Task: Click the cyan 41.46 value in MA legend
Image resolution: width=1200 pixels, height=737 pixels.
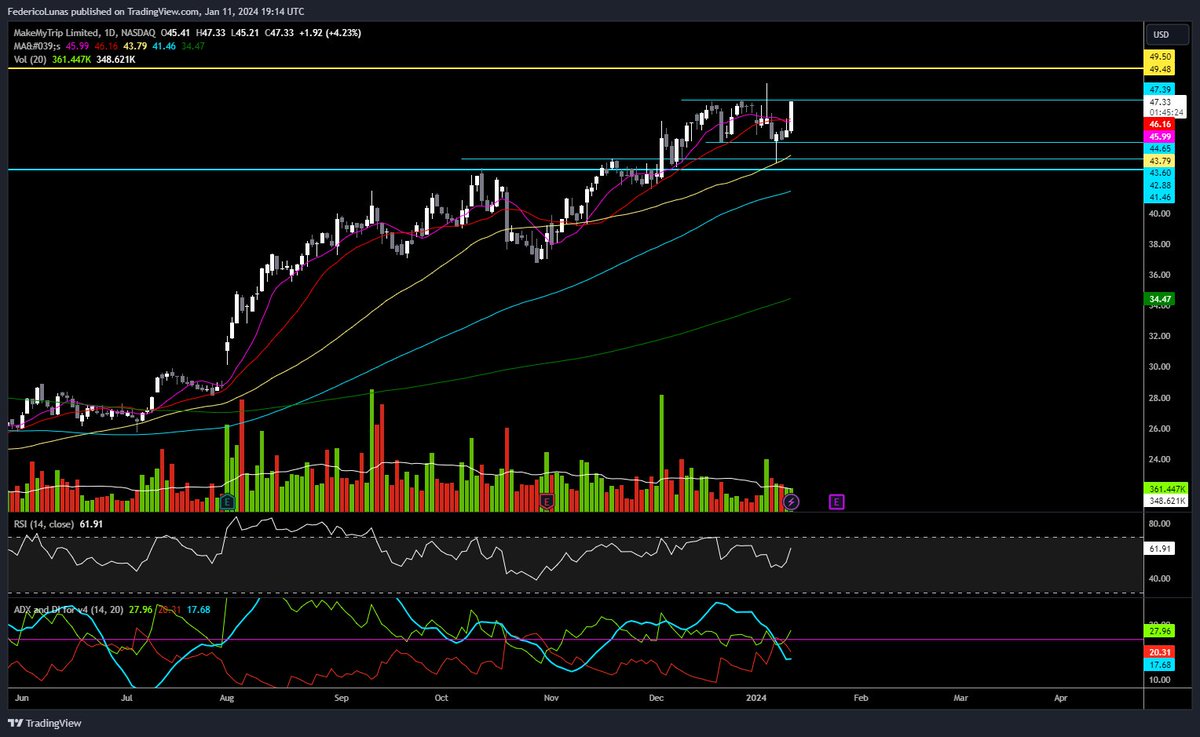Action: click(163, 47)
